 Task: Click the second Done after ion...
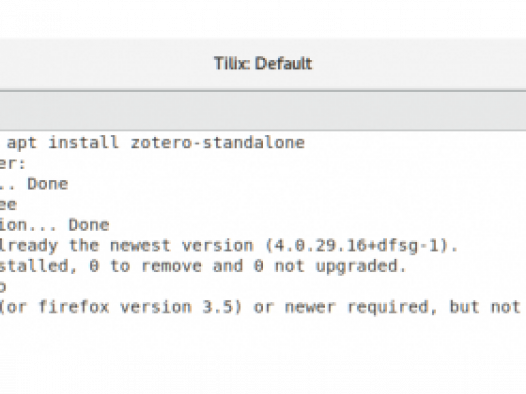tap(89, 225)
